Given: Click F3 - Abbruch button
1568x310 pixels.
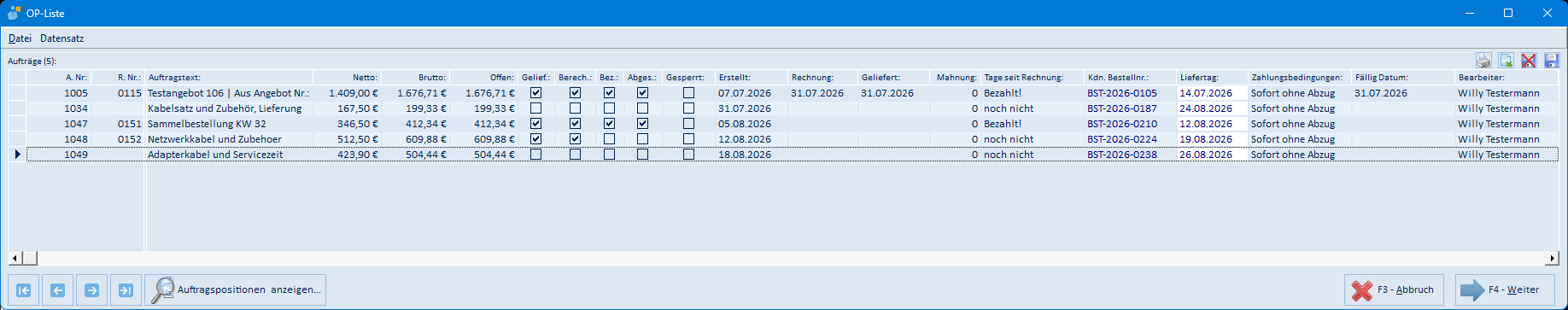Looking at the screenshot, I should 1394,290.
